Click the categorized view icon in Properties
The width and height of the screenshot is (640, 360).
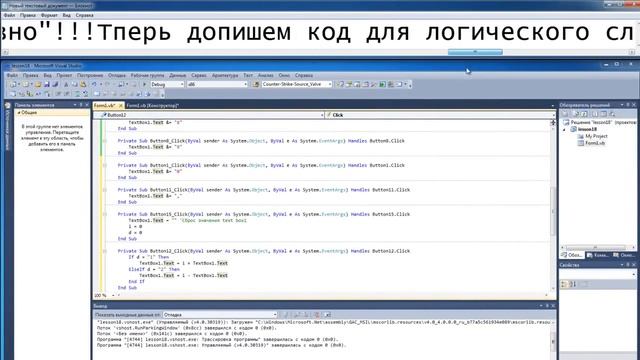point(564,284)
